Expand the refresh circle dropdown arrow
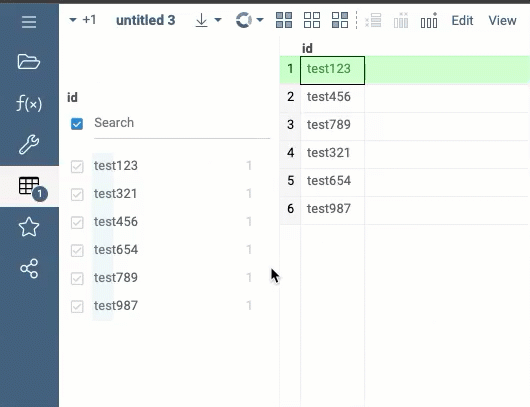This screenshot has height=407, width=530. pos(260,20)
